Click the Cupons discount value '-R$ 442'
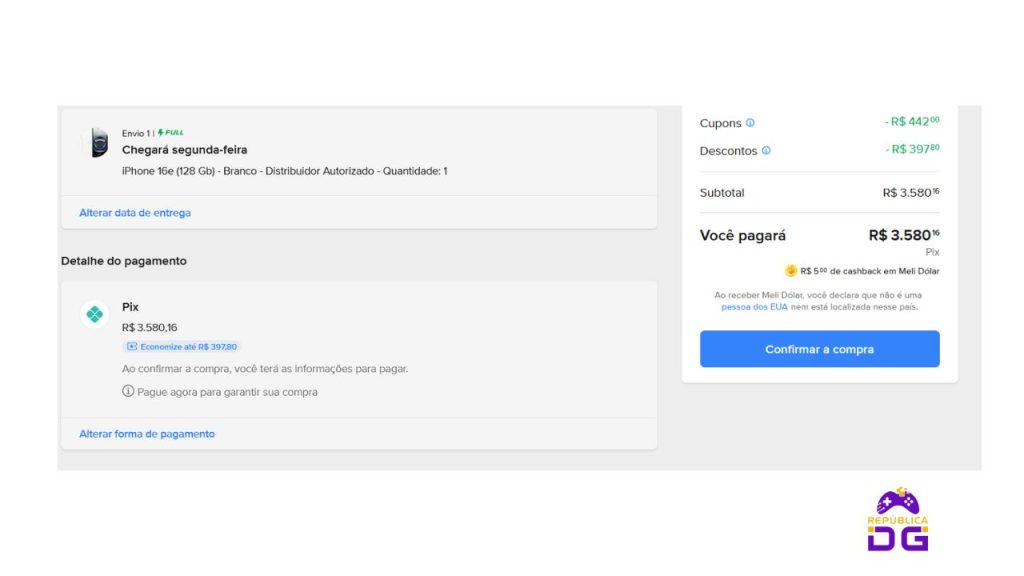Viewport: 1024px width, 576px height. point(912,121)
